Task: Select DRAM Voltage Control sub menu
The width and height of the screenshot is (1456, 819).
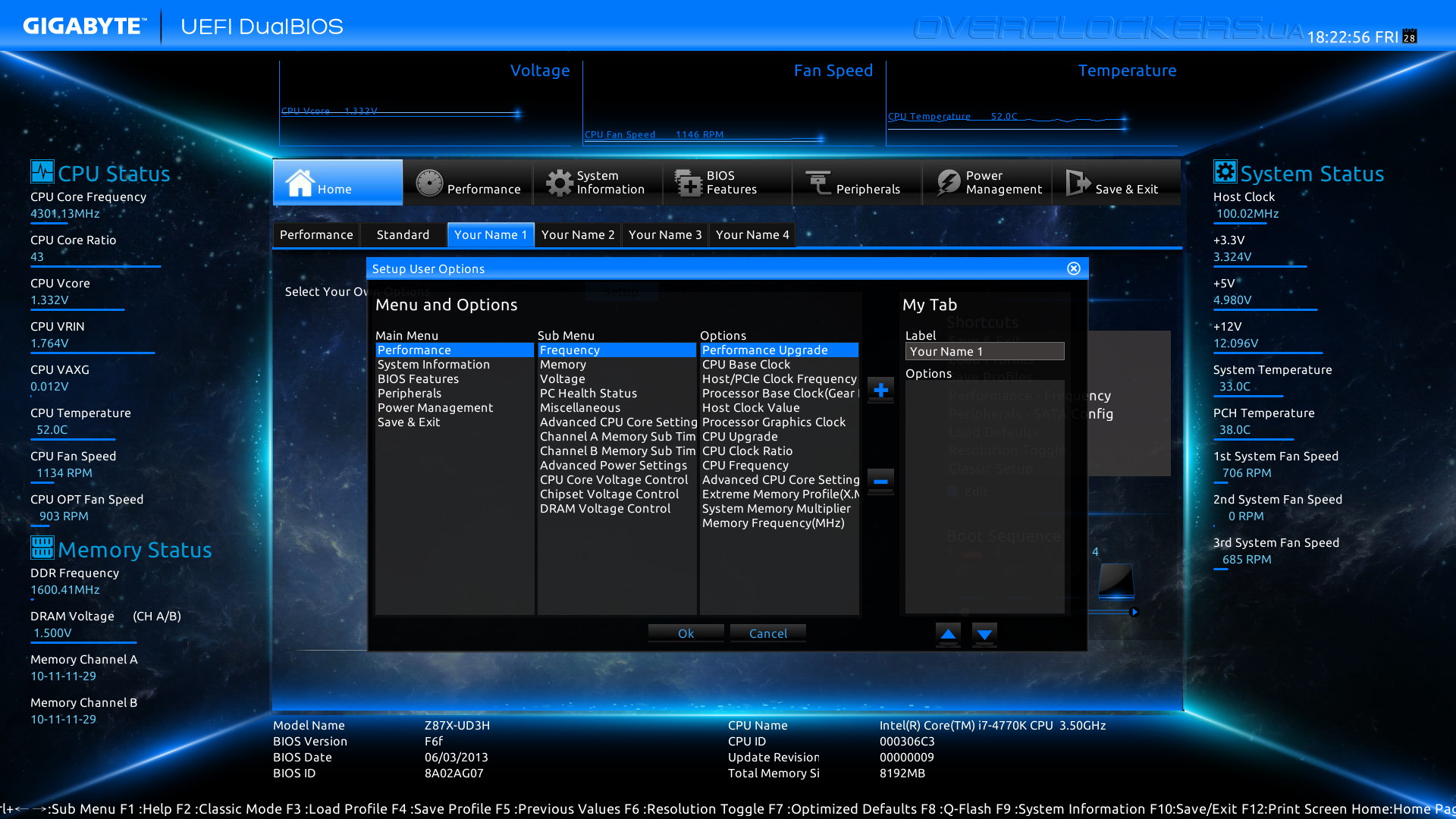Action: pos(617,508)
